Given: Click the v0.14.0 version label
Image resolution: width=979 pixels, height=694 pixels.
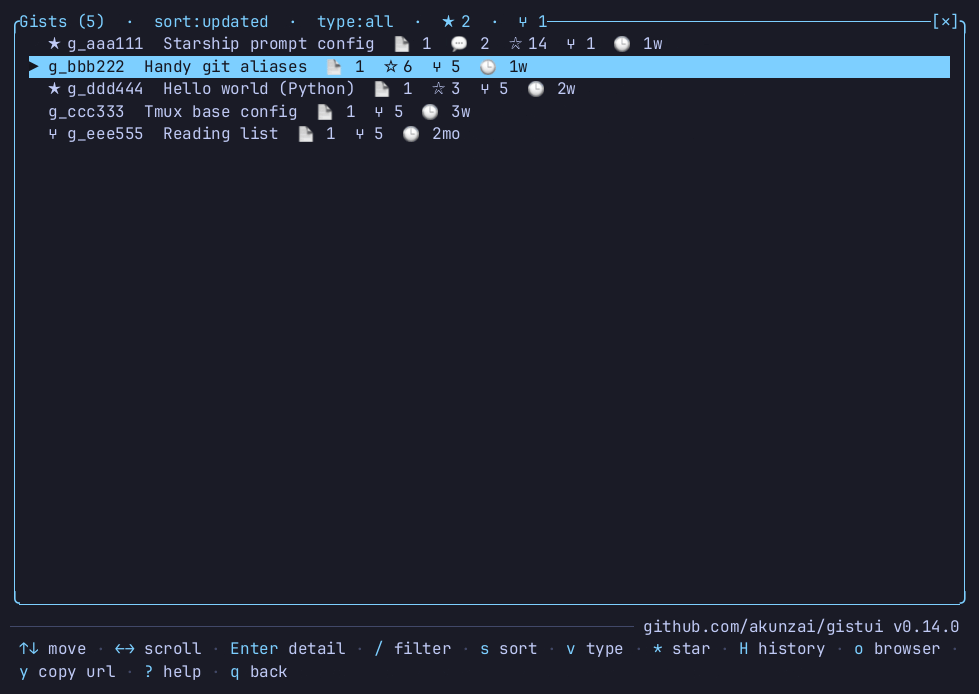Looking at the screenshot, I should click(926, 627).
